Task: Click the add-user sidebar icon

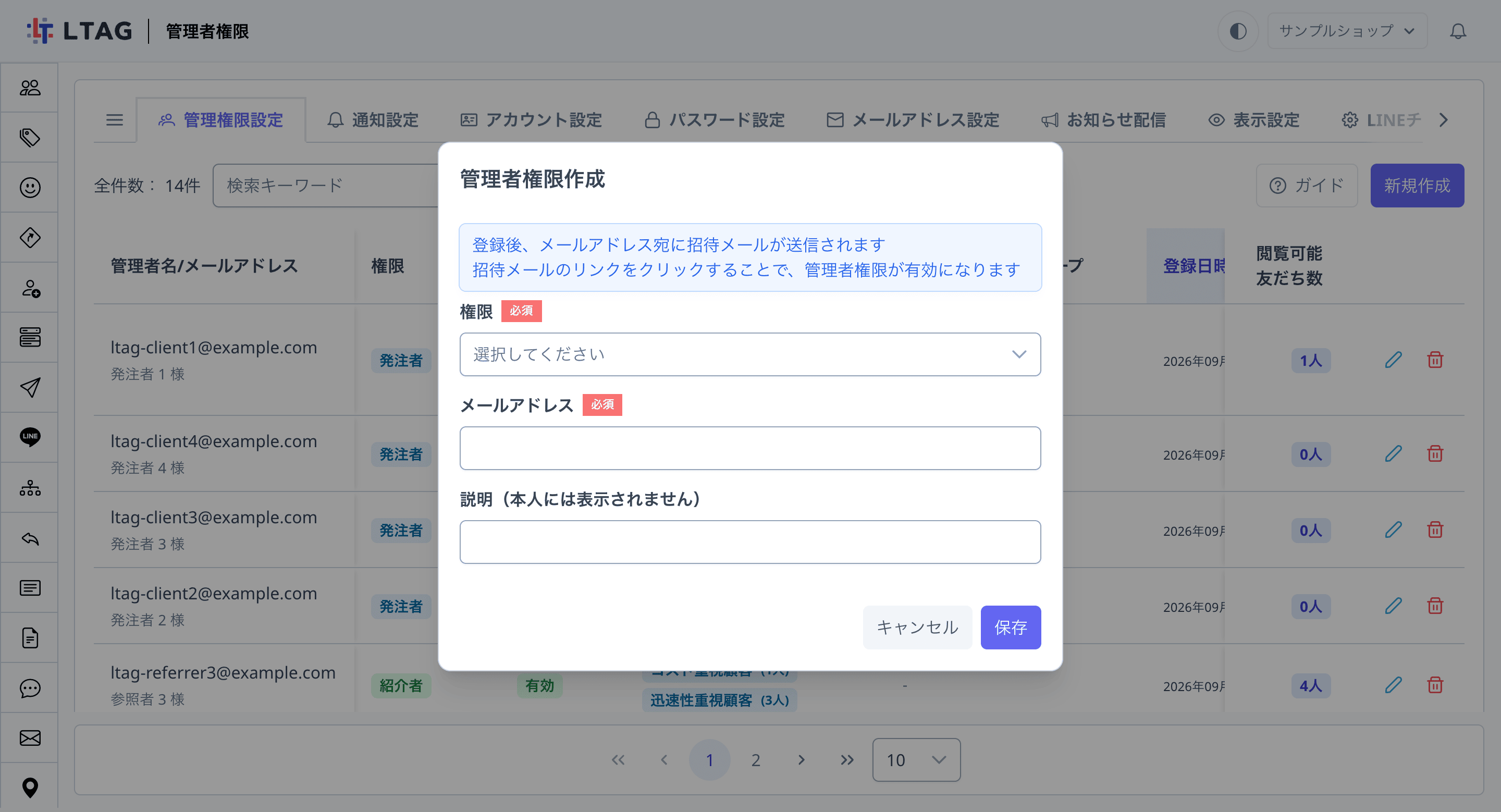Action: pyautogui.click(x=30, y=288)
